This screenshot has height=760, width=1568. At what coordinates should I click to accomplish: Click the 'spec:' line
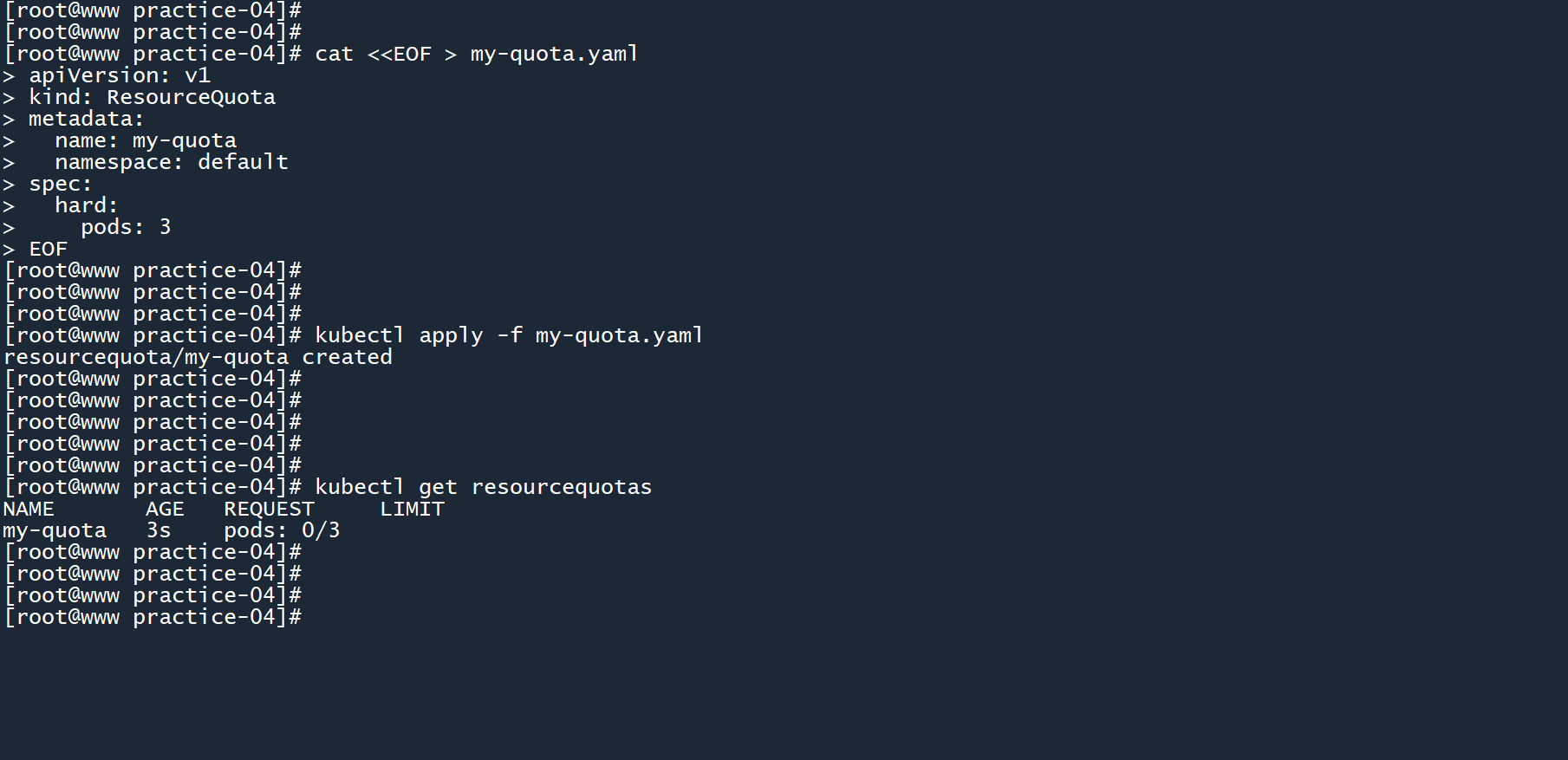(x=60, y=184)
